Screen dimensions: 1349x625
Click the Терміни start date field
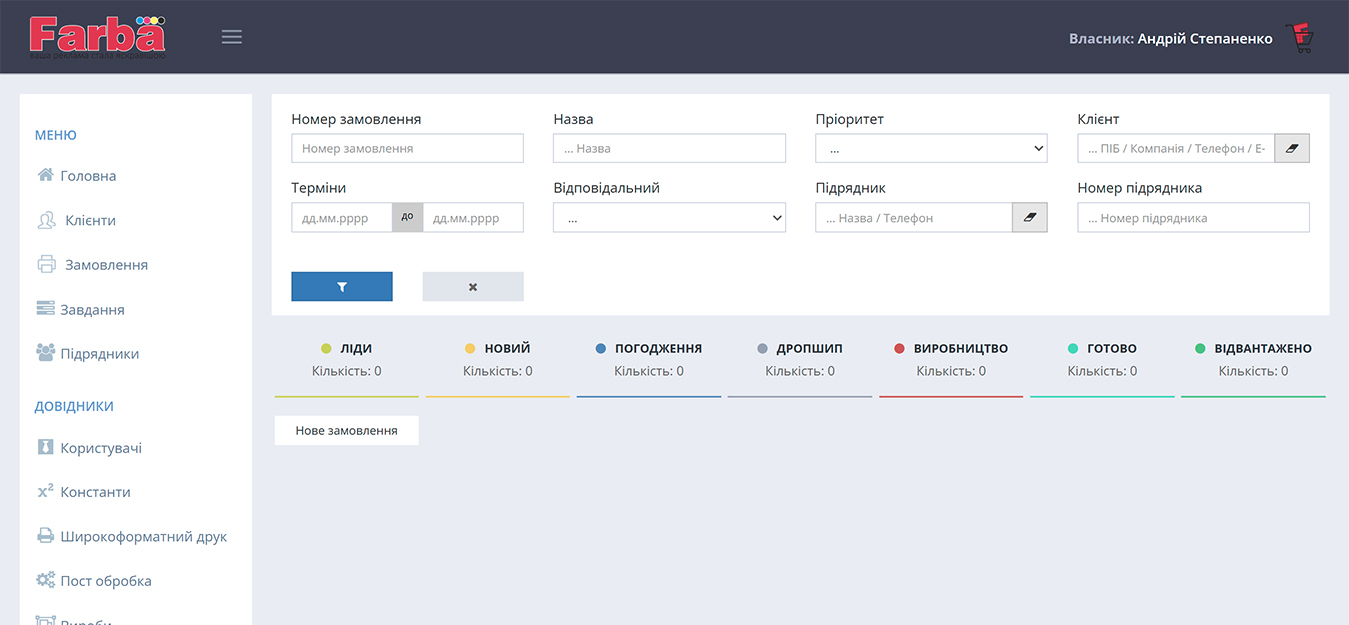(x=341, y=218)
